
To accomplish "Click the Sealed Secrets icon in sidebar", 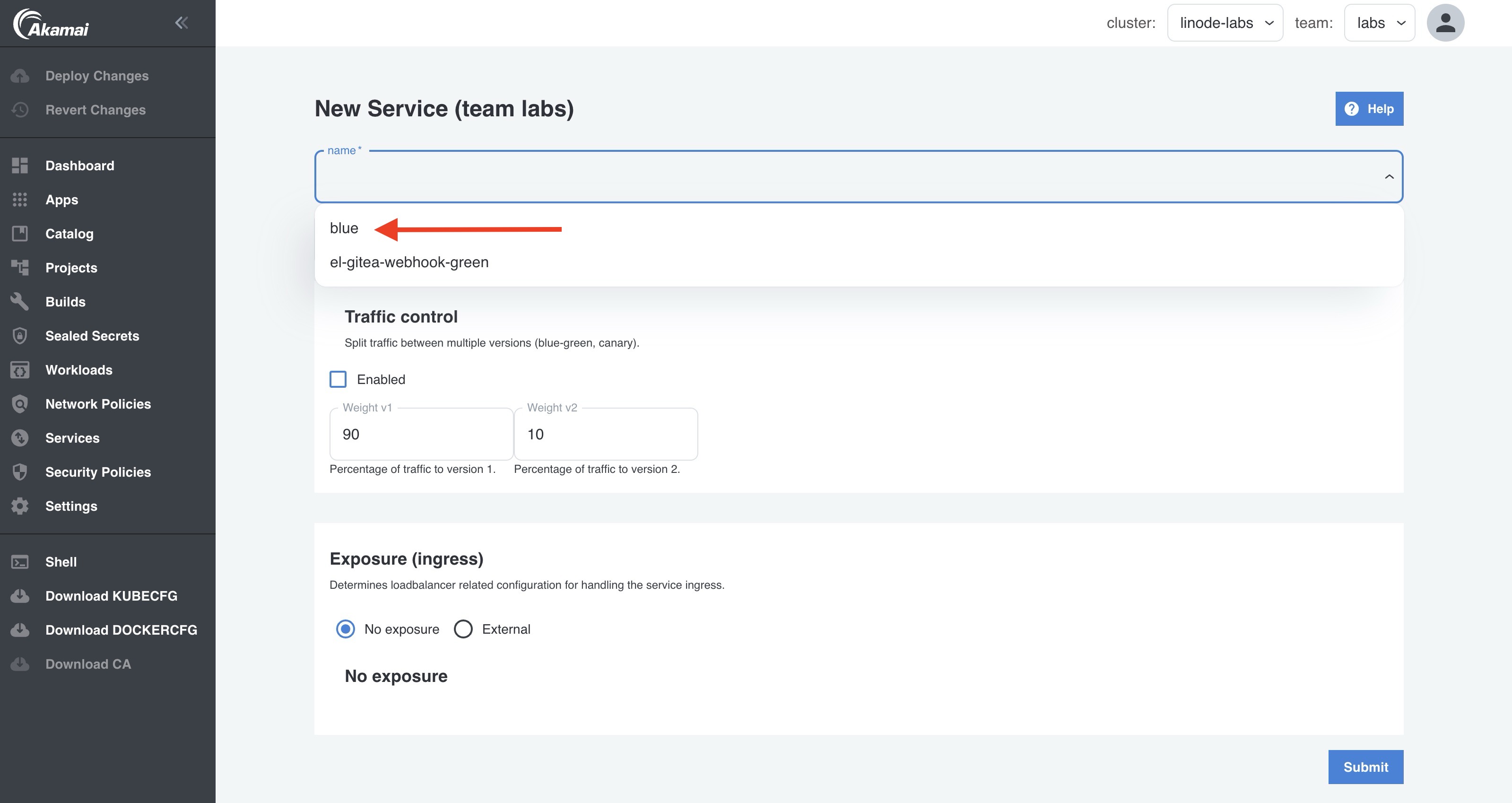I will tap(20, 335).
